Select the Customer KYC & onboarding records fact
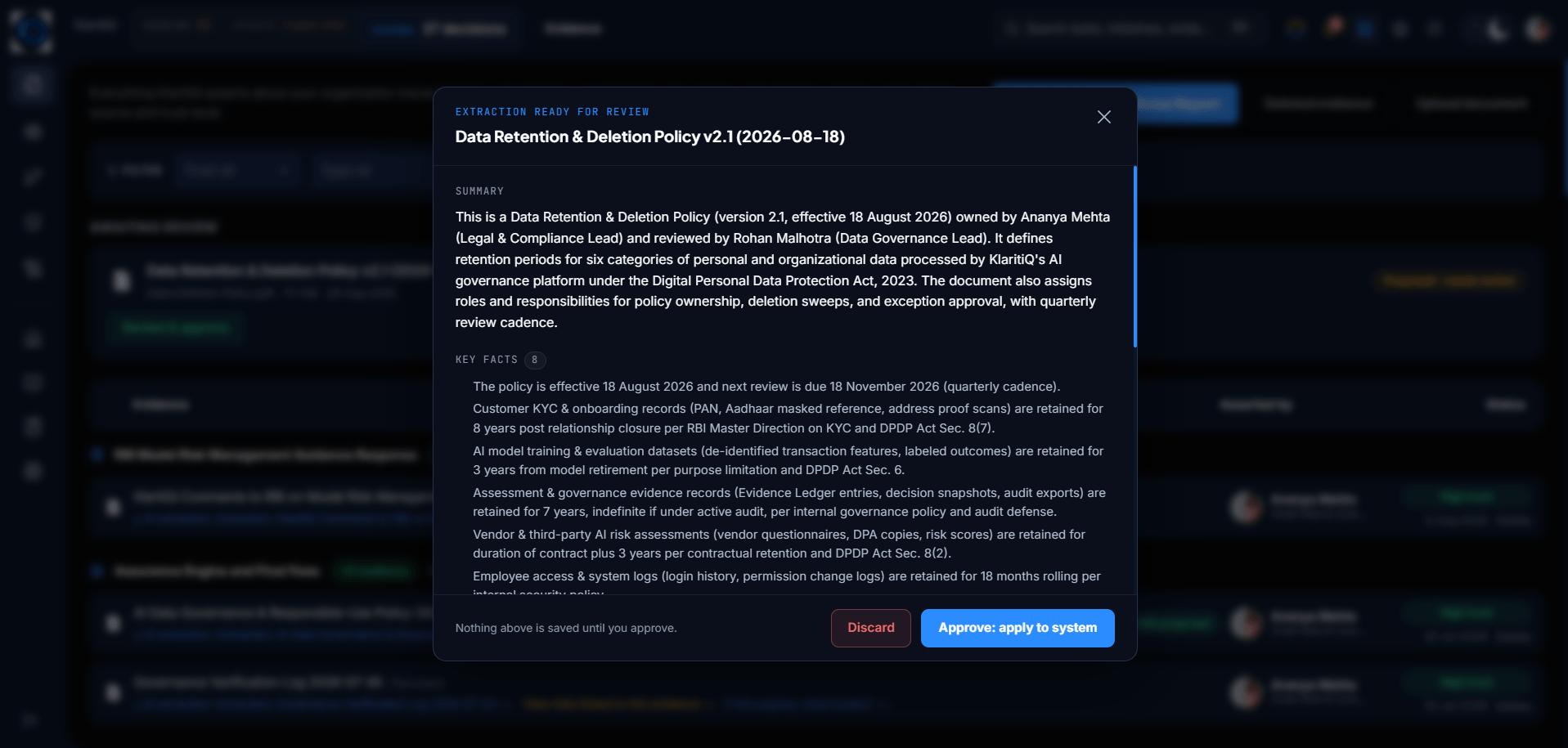Viewport: 1568px width, 748px height. tap(788, 419)
